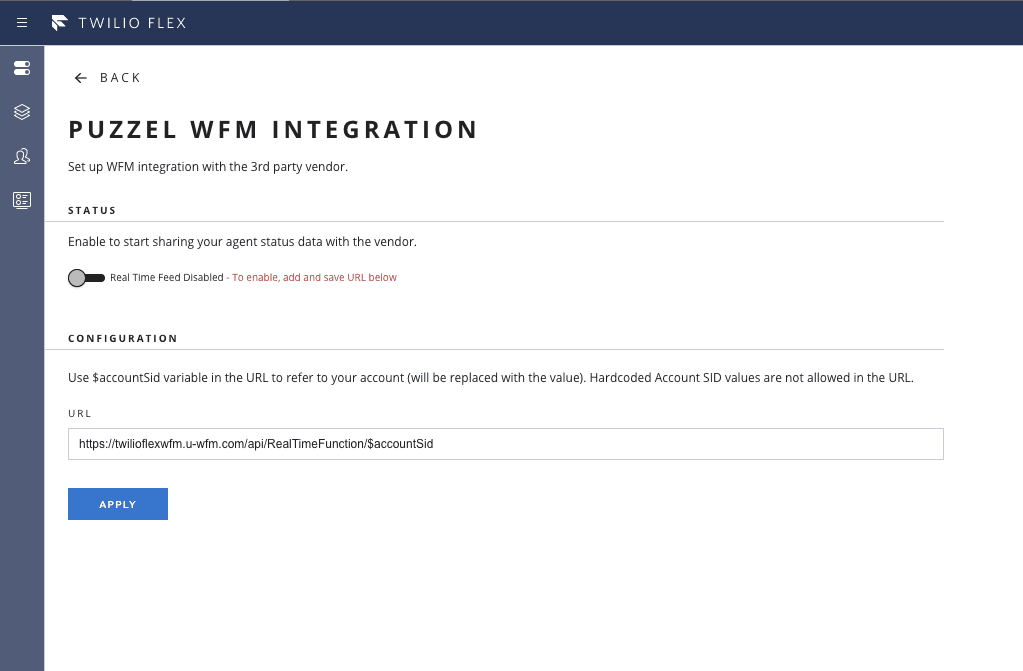Toggle the Real Time Feed switch
Viewport: 1023px width, 671px height.
[86, 278]
